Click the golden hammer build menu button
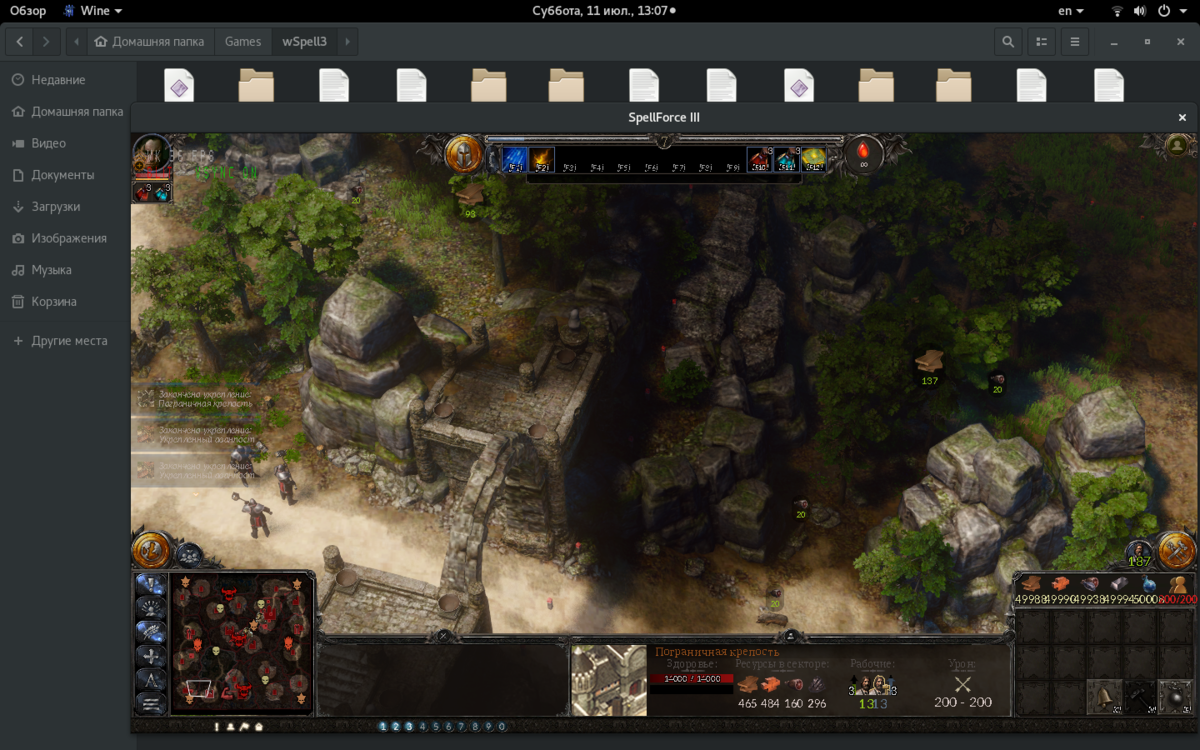Viewport: 1200px width, 750px height. (x=1177, y=550)
